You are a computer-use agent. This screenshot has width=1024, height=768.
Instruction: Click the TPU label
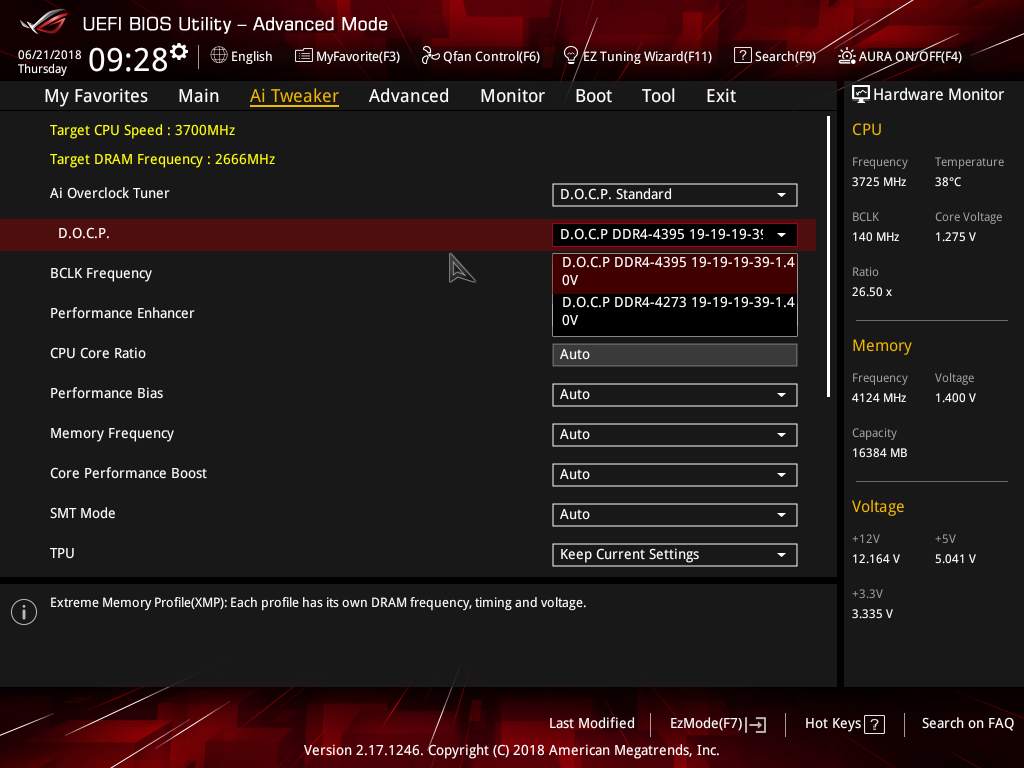(x=62, y=553)
